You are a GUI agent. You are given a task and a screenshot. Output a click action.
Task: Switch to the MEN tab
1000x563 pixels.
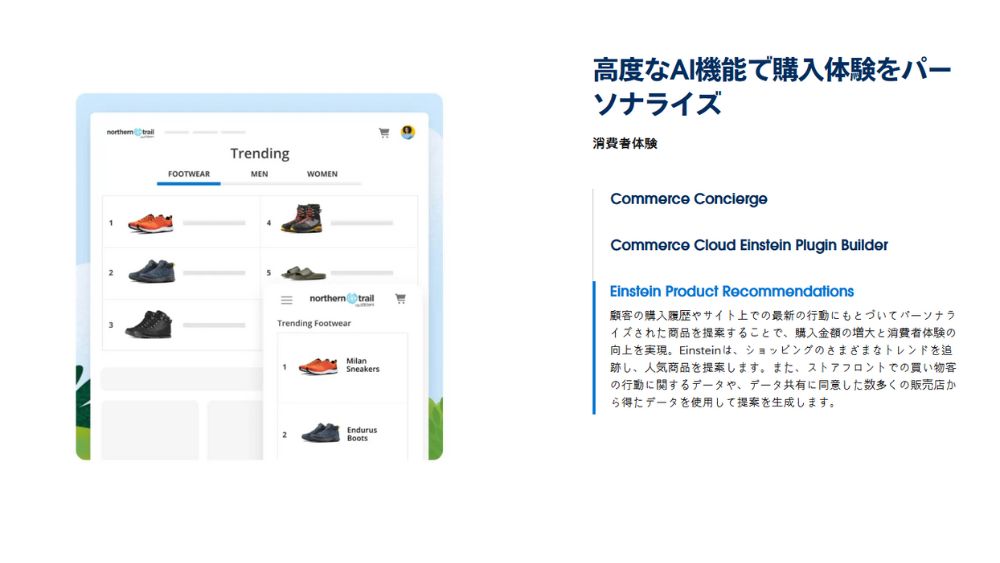click(x=259, y=174)
